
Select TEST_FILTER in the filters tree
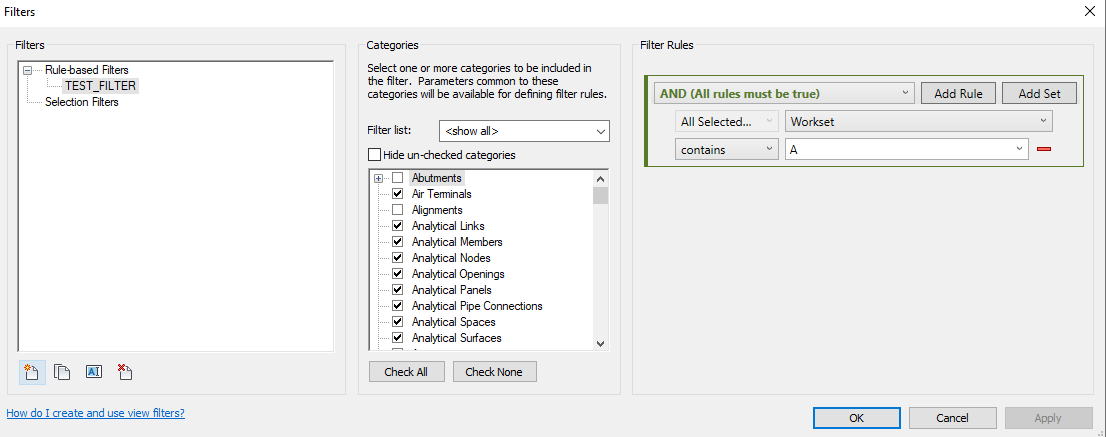(100, 86)
